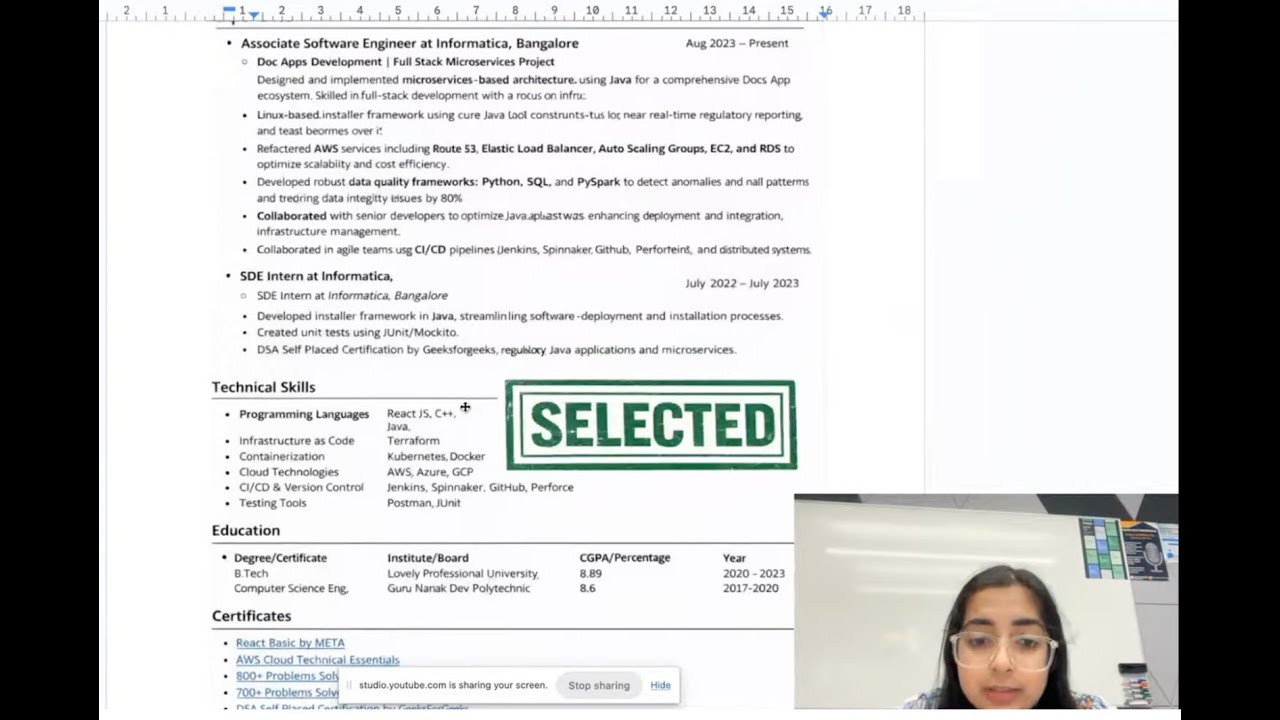Click 'Associate Software Engineer at Informatica, Bangalore' title
1280x720 pixels.
(409, 43)
